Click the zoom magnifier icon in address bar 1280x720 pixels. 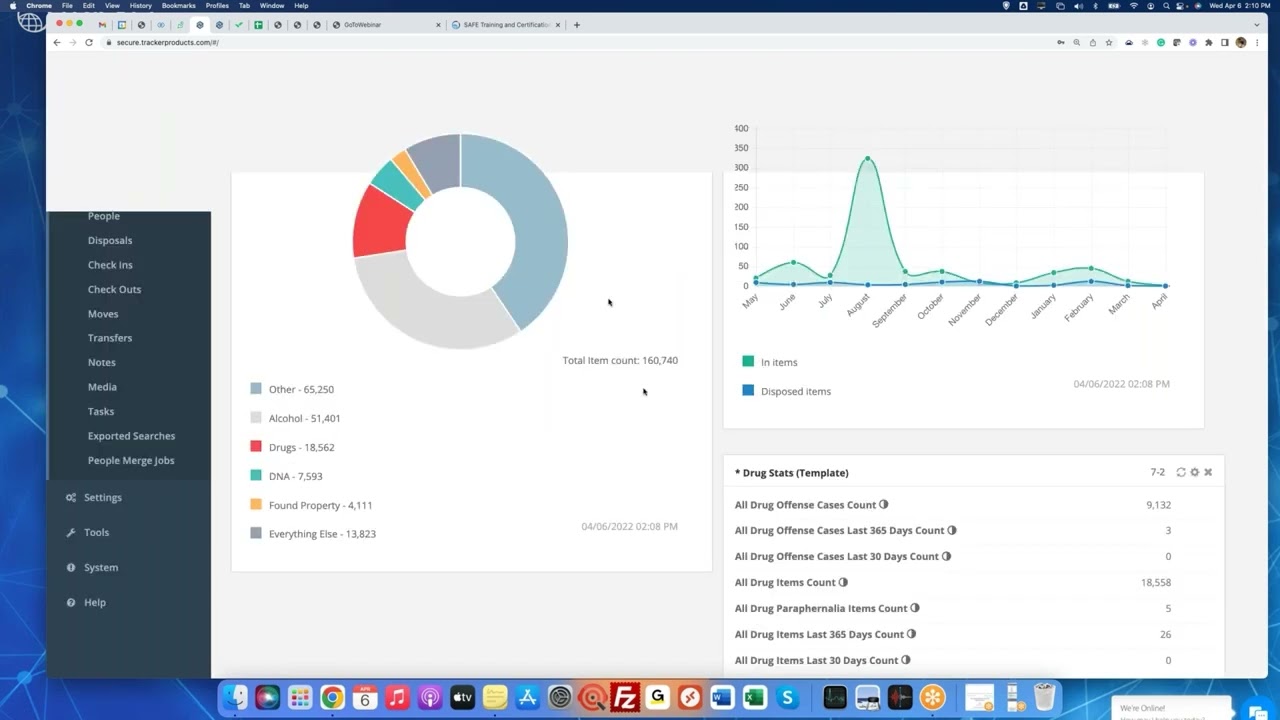coord(1077,42)
